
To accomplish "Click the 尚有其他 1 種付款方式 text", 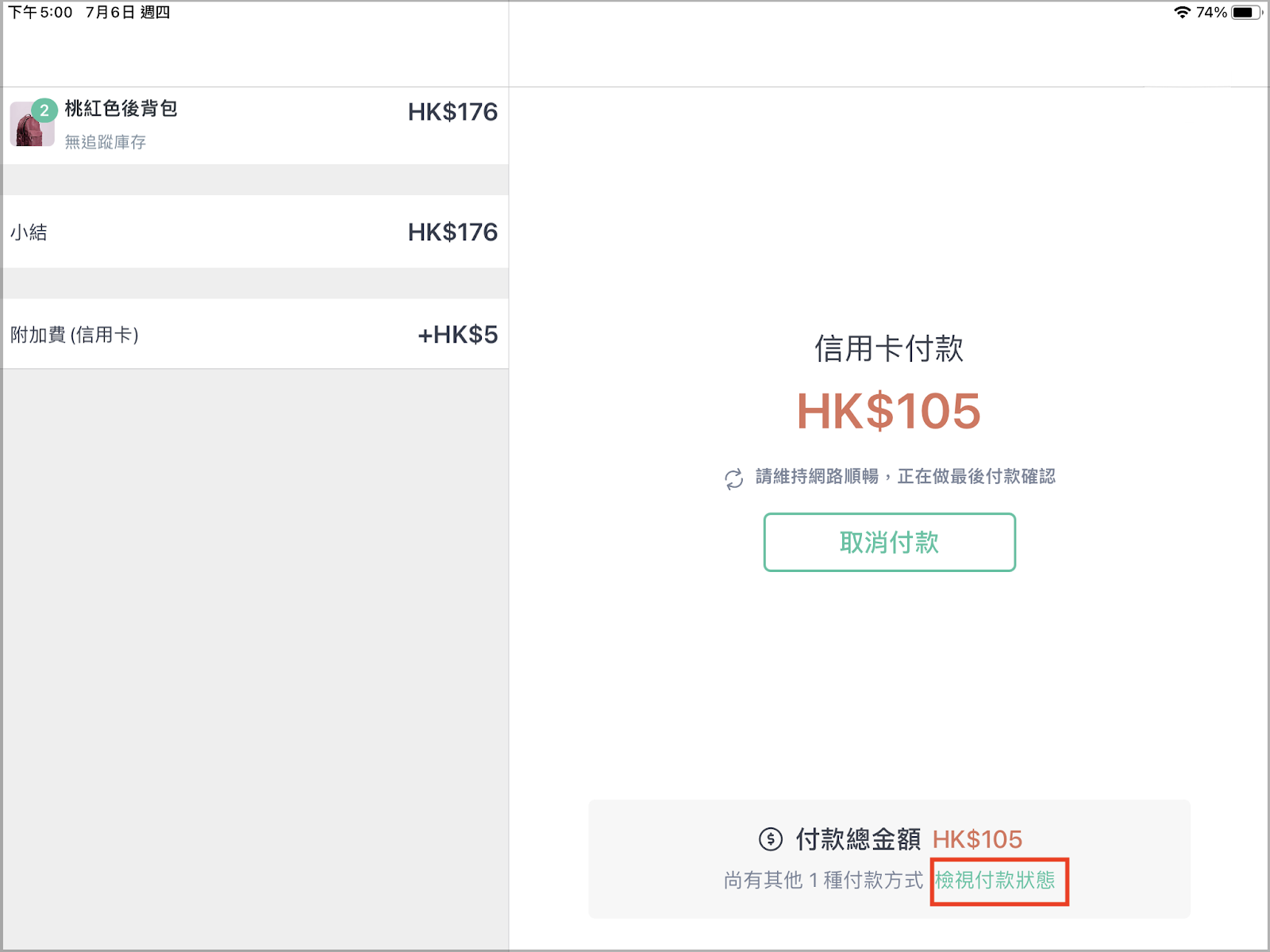I will pos(824,880).
